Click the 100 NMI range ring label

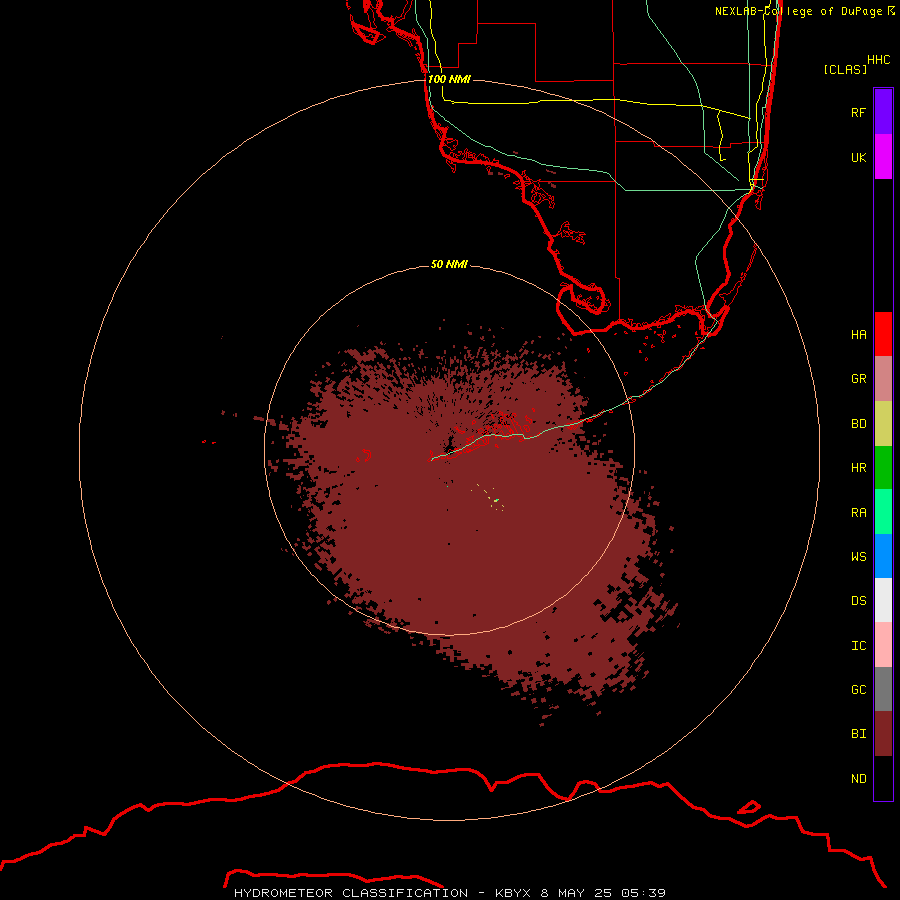pos(449,79)
